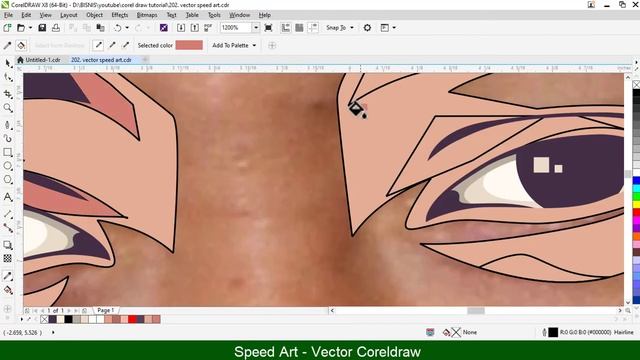Open the File menu
This screenshot has width=640, height=360.
(x=8, y=15)
